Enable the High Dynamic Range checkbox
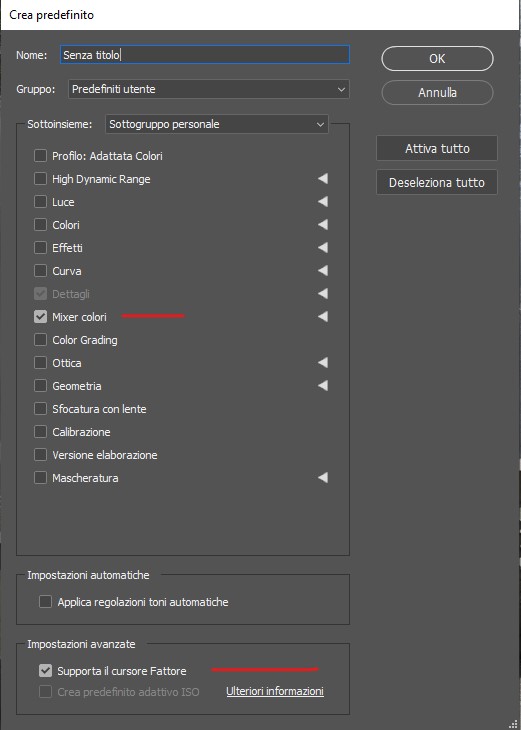 click(41, 178)
